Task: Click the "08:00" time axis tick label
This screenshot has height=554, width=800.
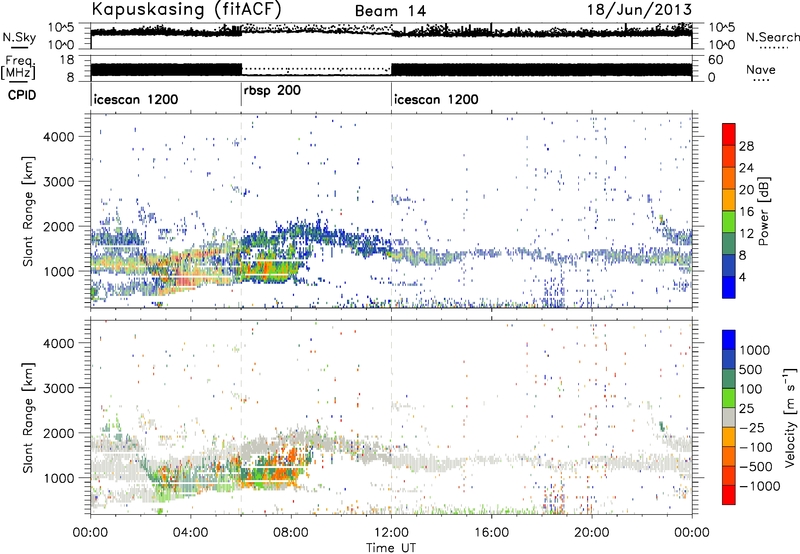Action: point(291,533)
